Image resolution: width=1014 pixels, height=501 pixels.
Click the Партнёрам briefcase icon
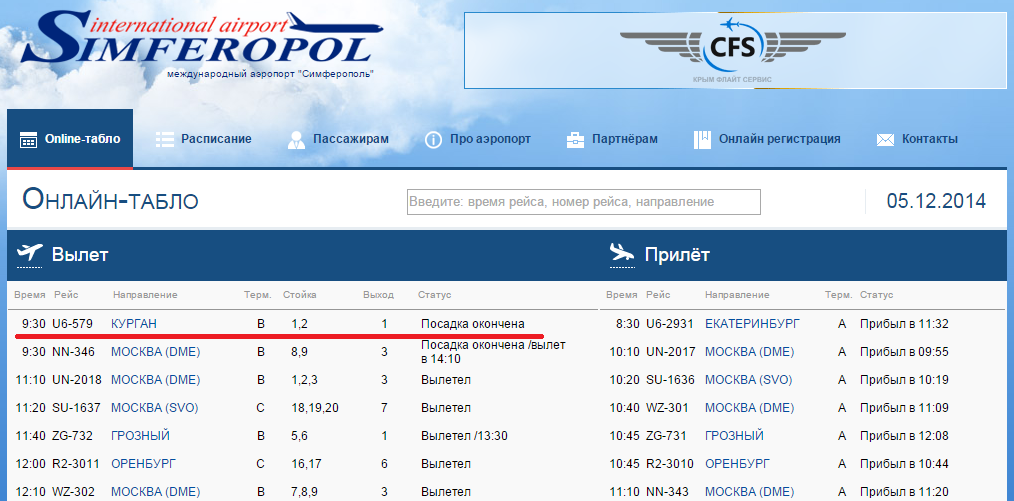[575, 140]
